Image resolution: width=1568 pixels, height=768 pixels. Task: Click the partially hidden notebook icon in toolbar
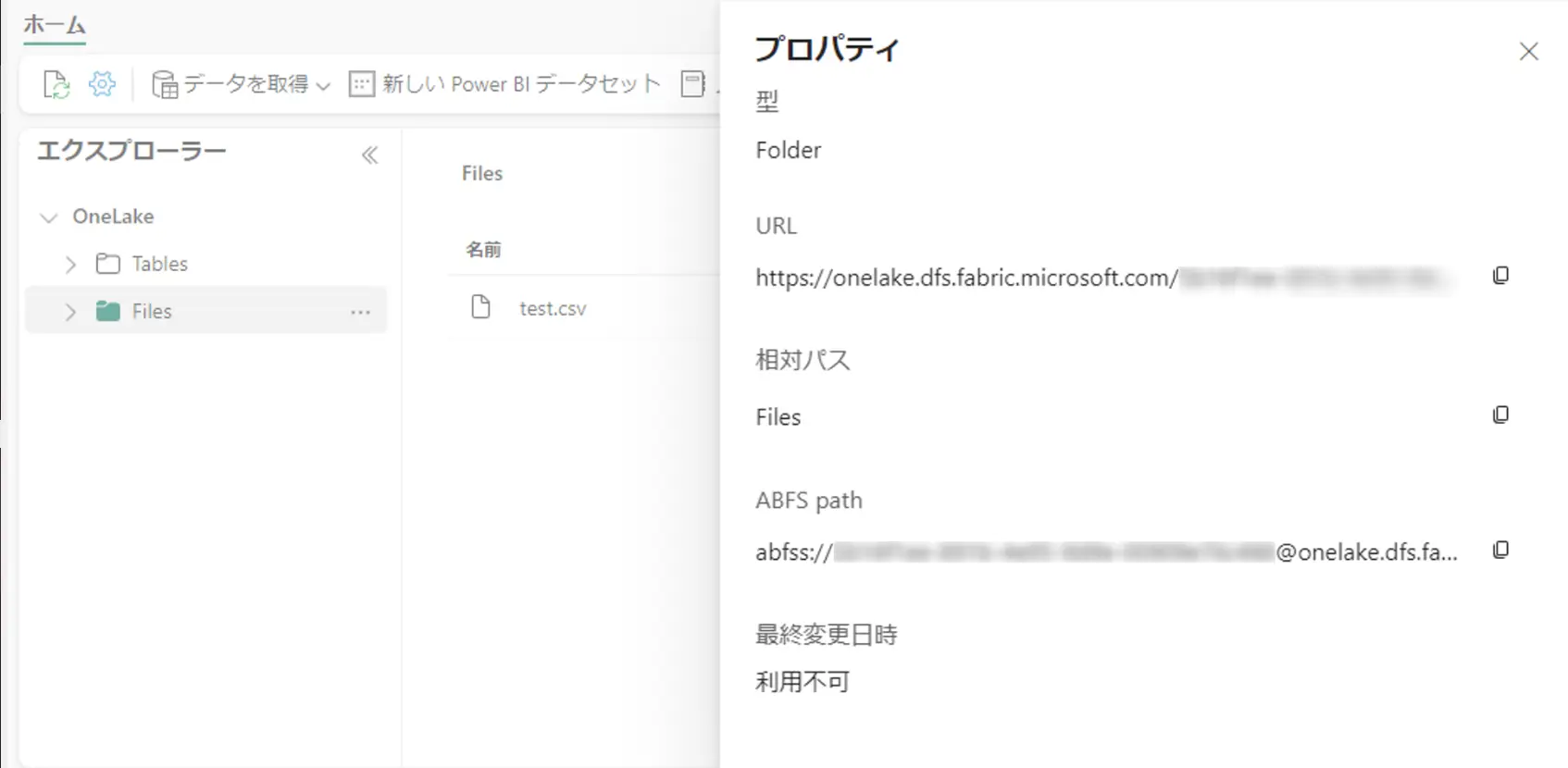tap(693, 84)
